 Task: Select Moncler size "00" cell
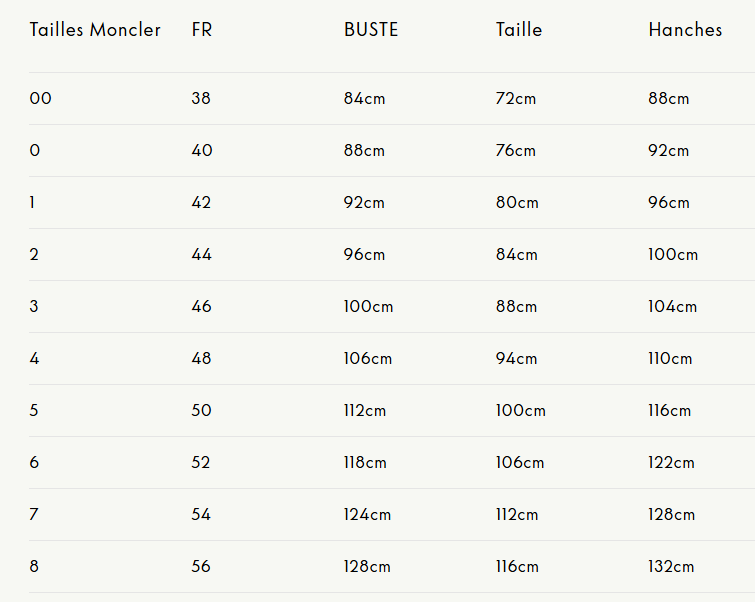point(40,99)
